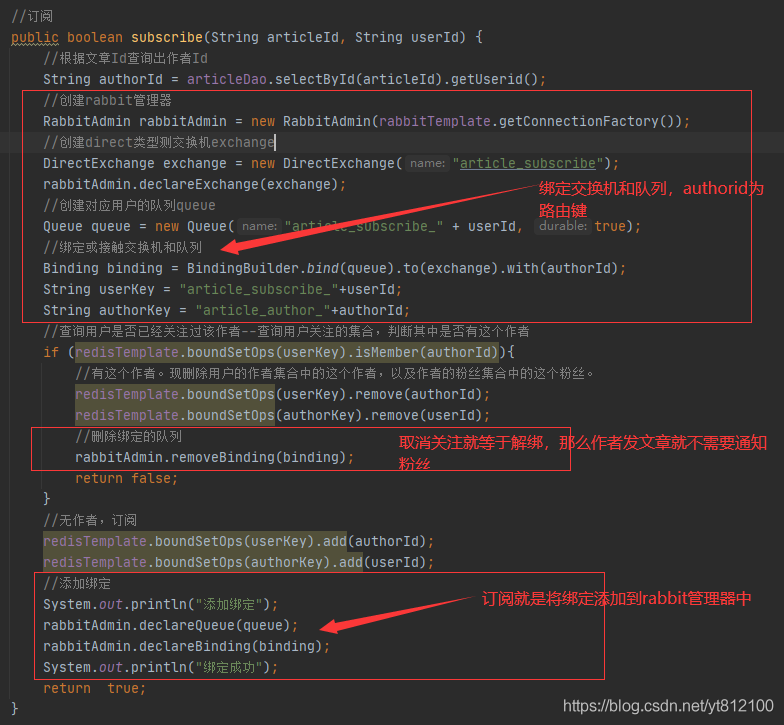Screen dimensions: 784x725
Task: Click the authorKey variable declaration
Action: point(135,310)
